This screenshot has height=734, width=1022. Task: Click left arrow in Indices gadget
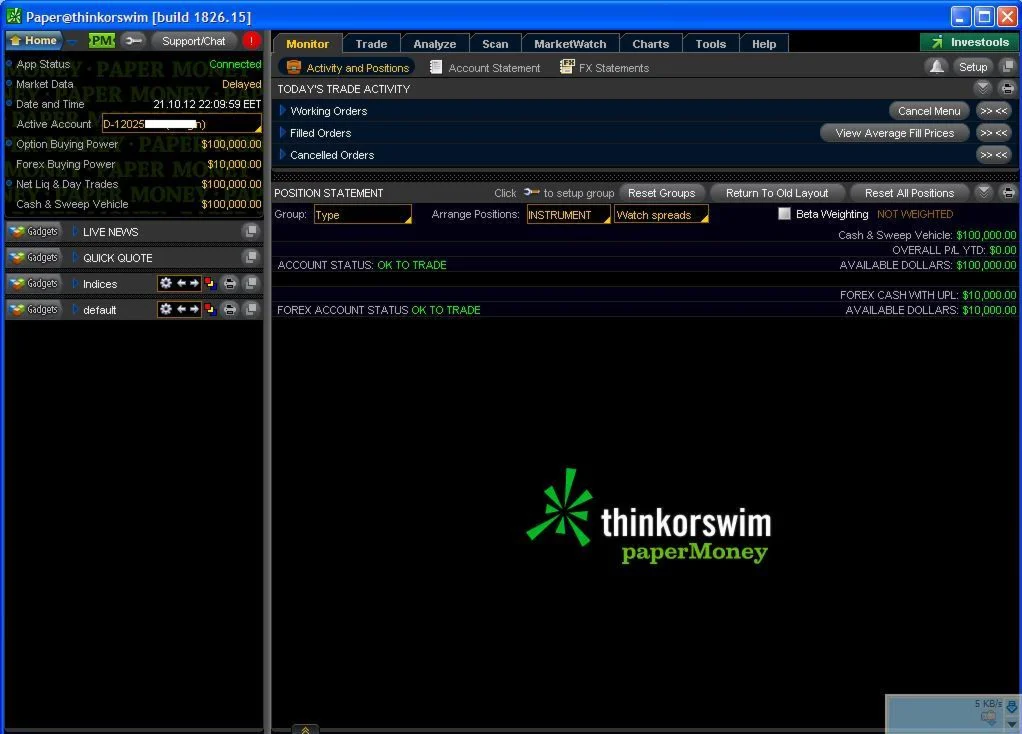click(181, 283)
